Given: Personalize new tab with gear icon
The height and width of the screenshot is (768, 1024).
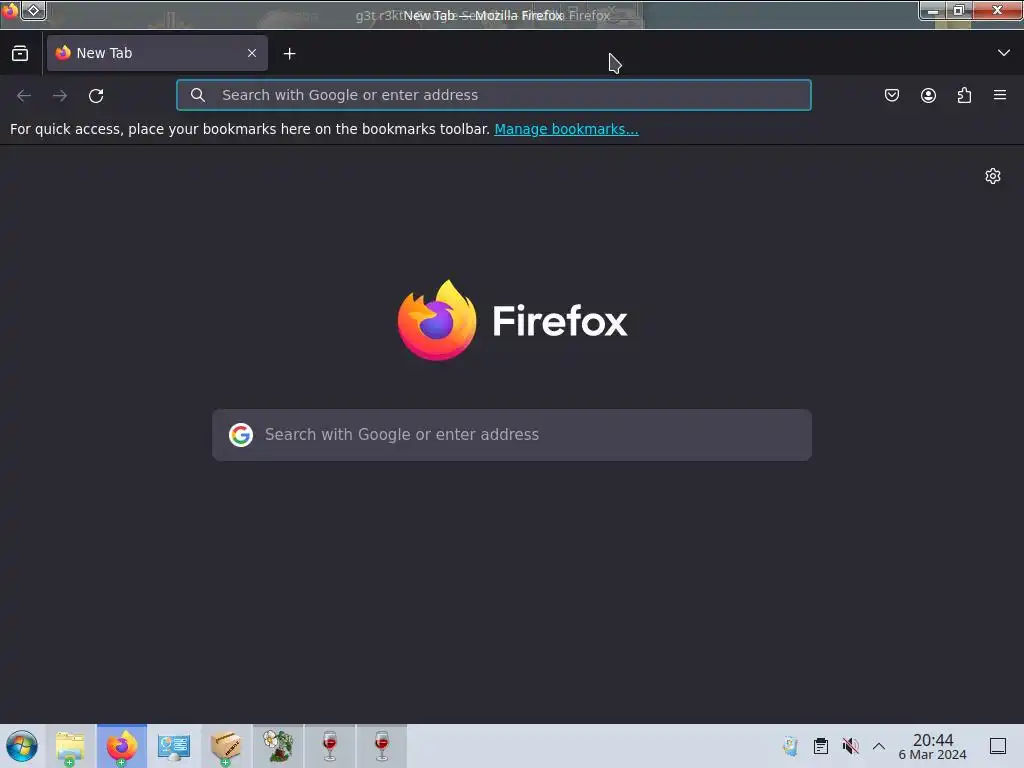Looking at the screenshot, I should 993,176.
